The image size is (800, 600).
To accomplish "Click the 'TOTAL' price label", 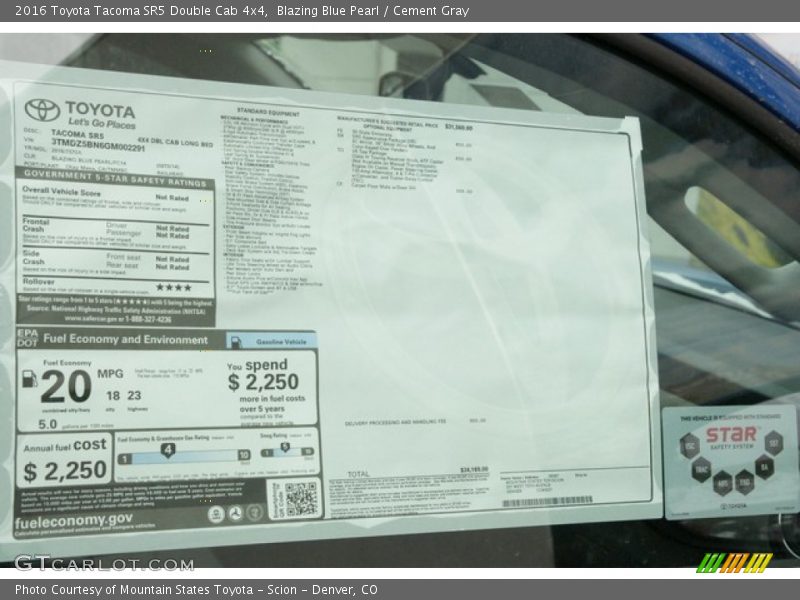I will [358, 474].
